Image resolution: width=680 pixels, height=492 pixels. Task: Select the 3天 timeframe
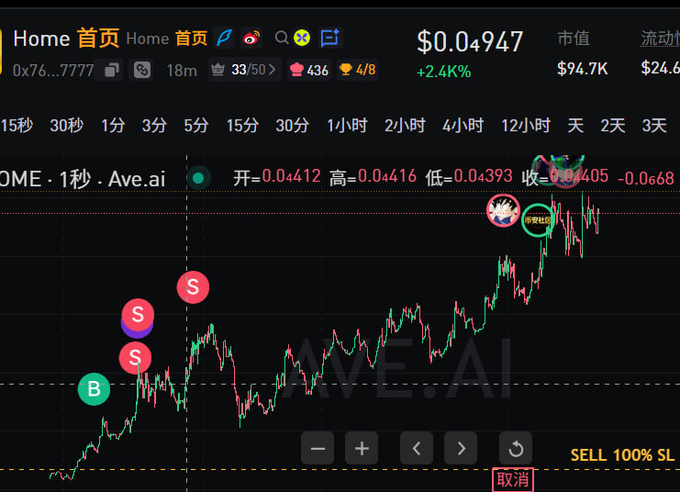(654, 125)
